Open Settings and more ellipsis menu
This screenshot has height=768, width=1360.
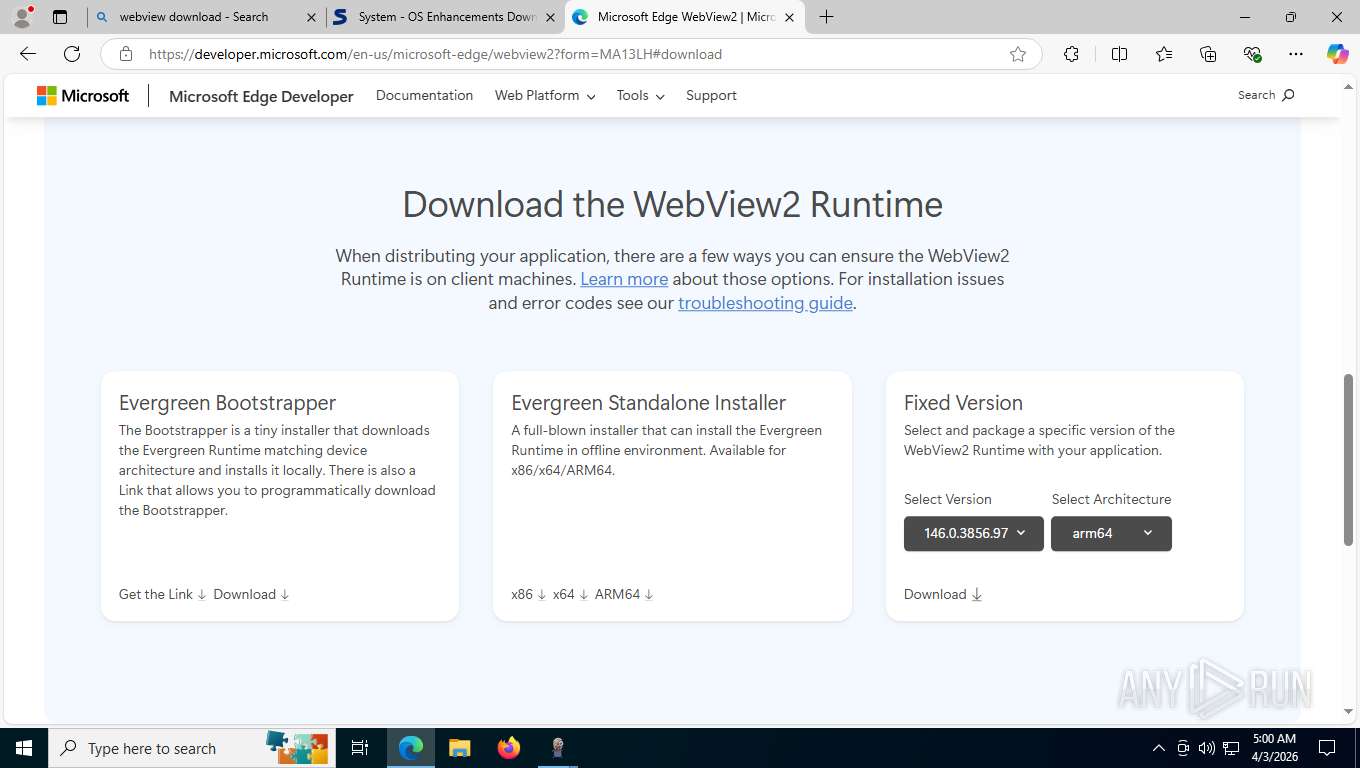pos(1296,54)
